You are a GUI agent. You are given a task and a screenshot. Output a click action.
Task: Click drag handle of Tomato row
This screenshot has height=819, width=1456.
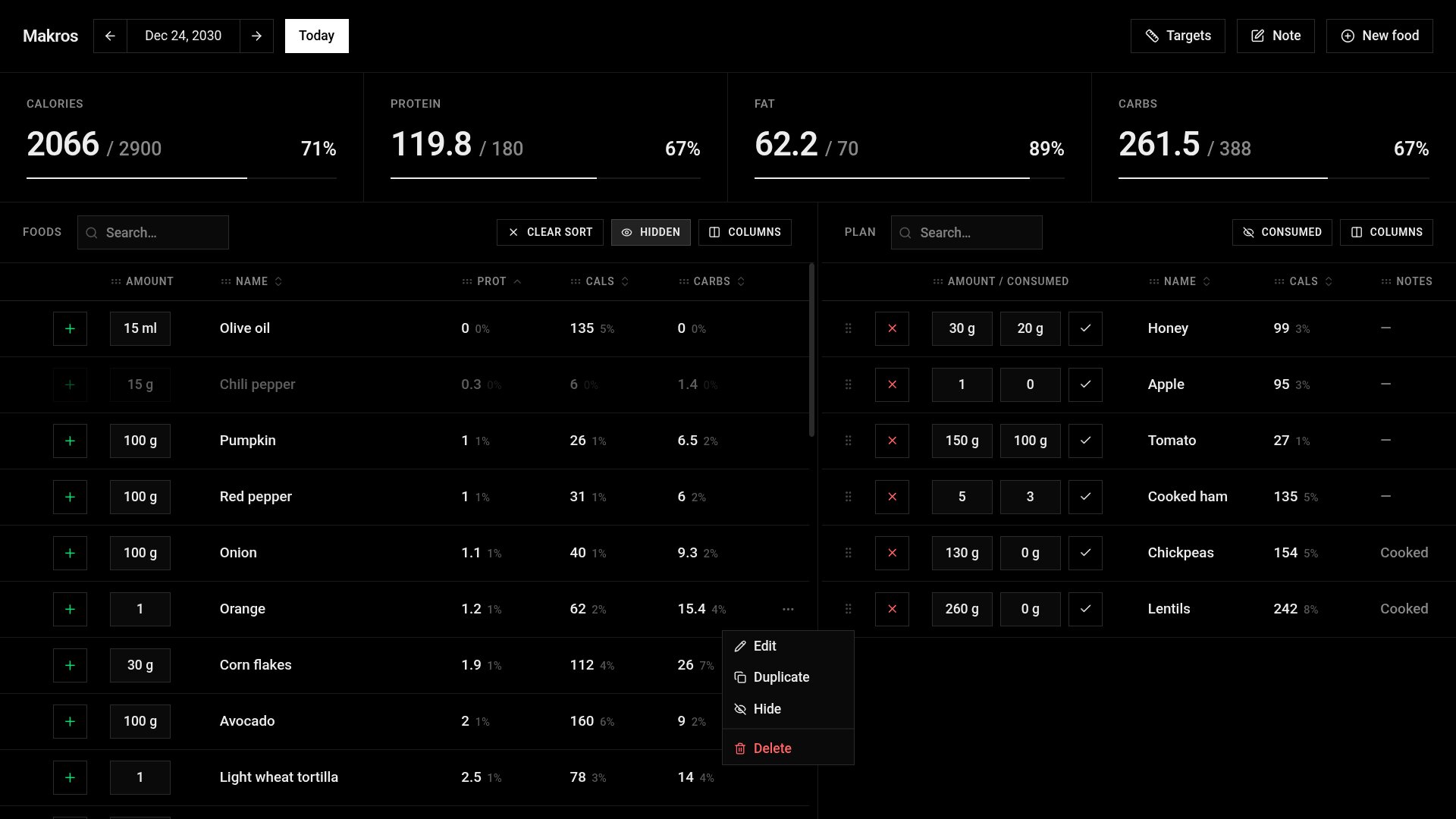click(x=848, y=441)
